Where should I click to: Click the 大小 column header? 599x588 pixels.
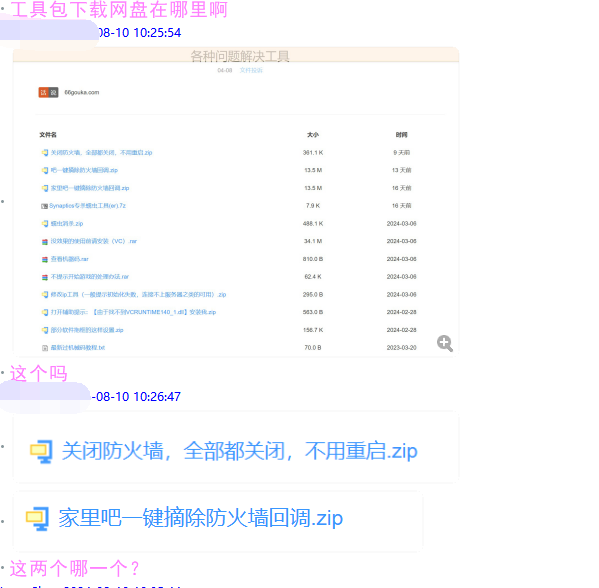[313, 135]
